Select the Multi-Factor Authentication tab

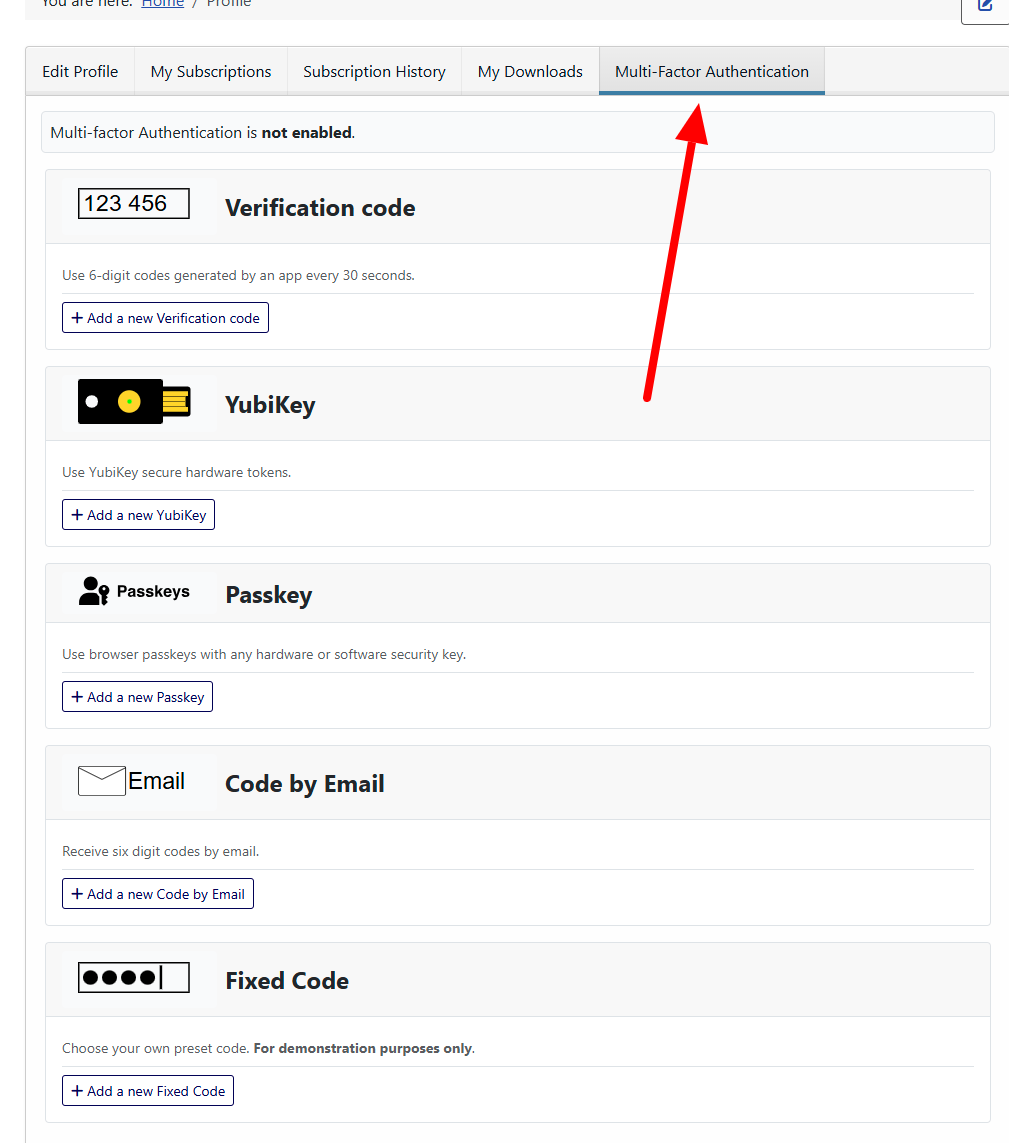click(712, 71)
